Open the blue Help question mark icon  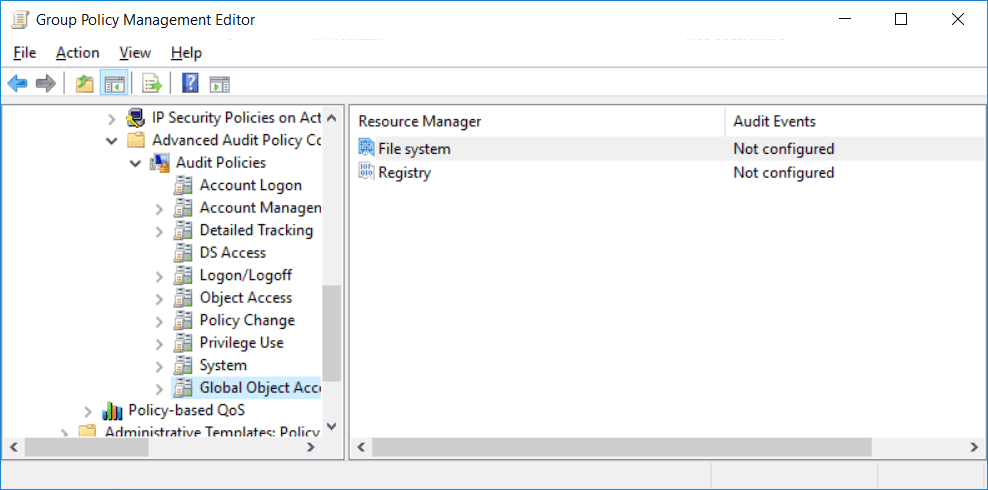[x=190, y=83]
